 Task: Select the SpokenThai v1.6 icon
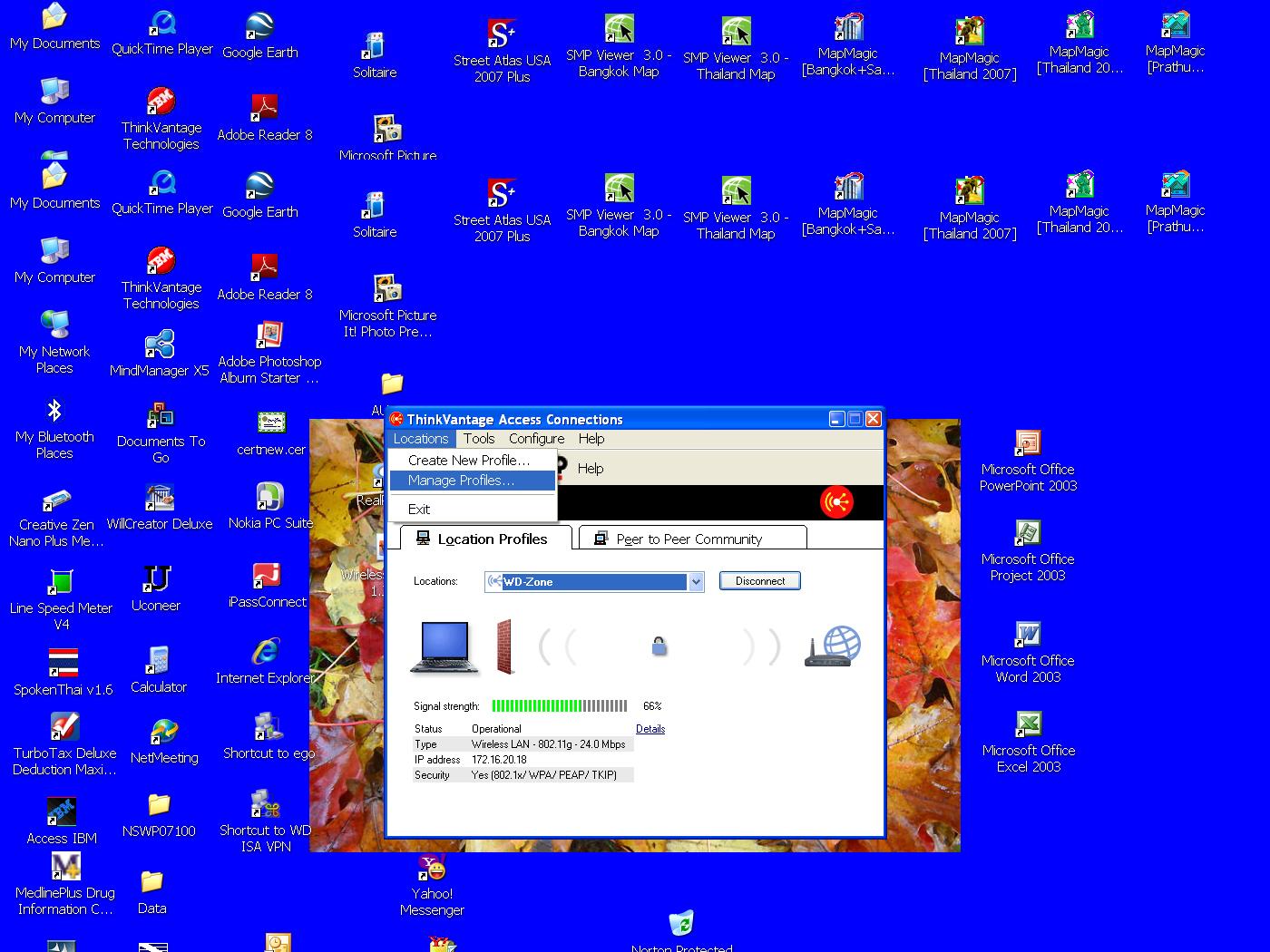coord(63,672)
